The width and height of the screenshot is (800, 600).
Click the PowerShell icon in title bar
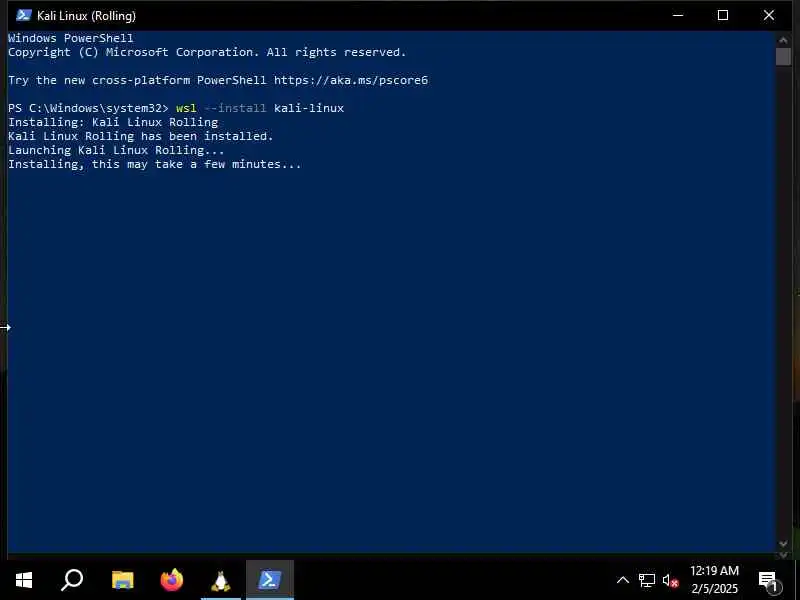tap(23, 15)
